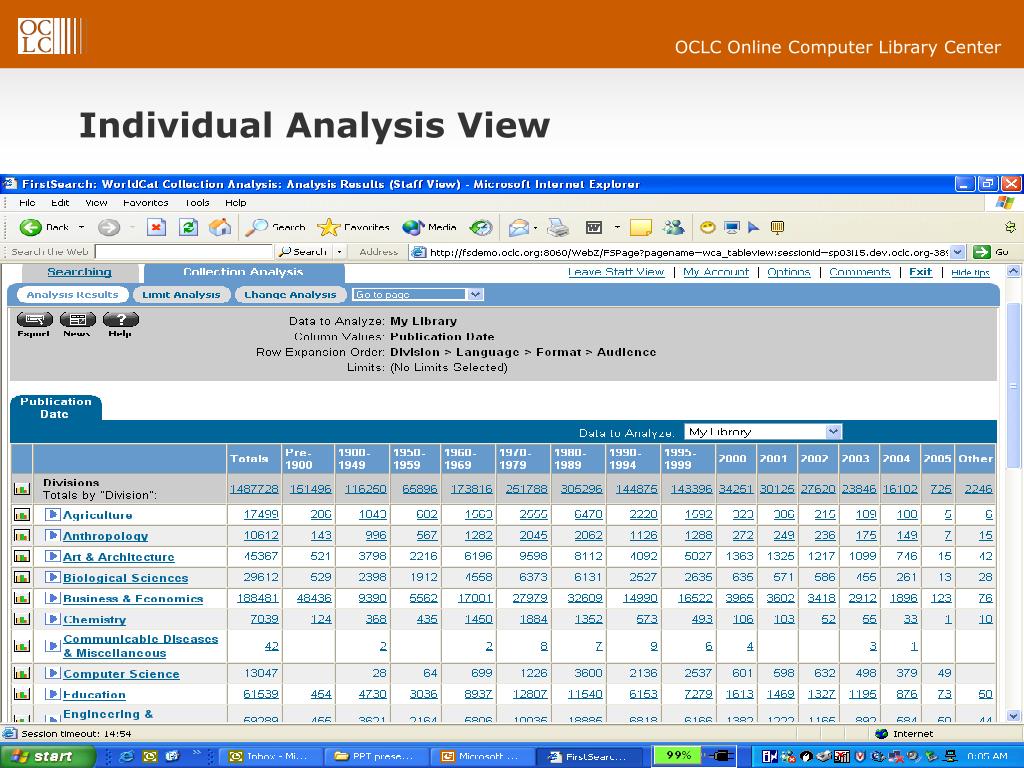
Task: Expand the Computer Science division row
Action: (x=53, y=673)
